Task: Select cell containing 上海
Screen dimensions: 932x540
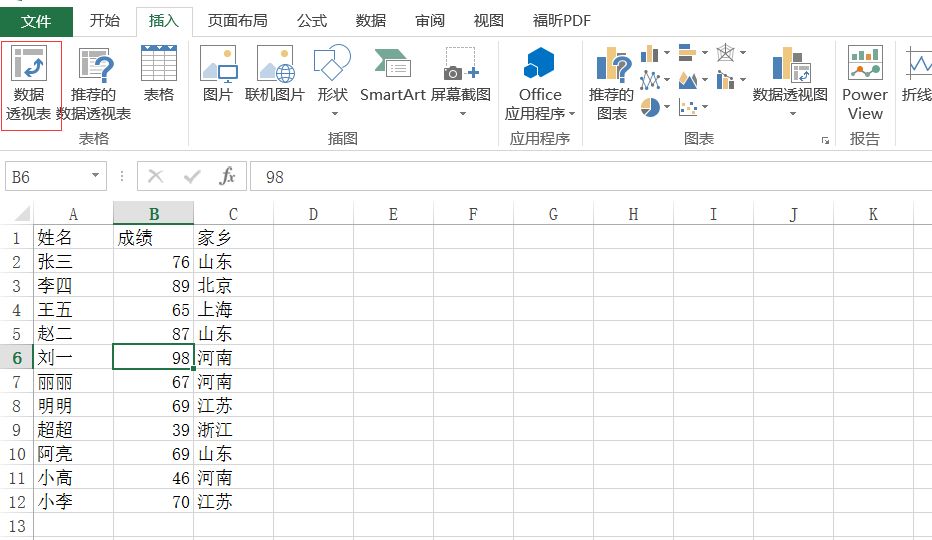Action: point(233,309)
